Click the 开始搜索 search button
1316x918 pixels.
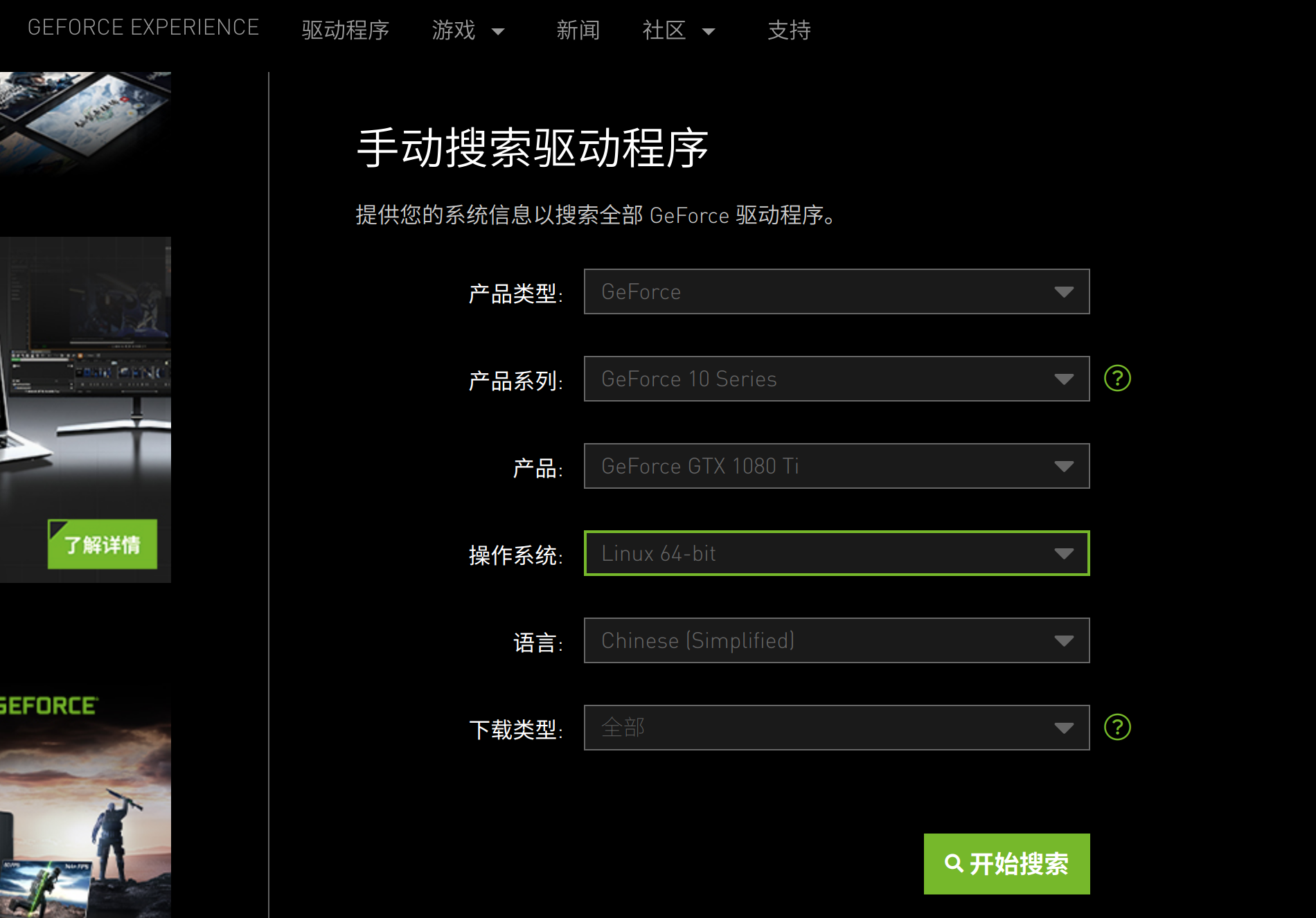point(1007,864)
